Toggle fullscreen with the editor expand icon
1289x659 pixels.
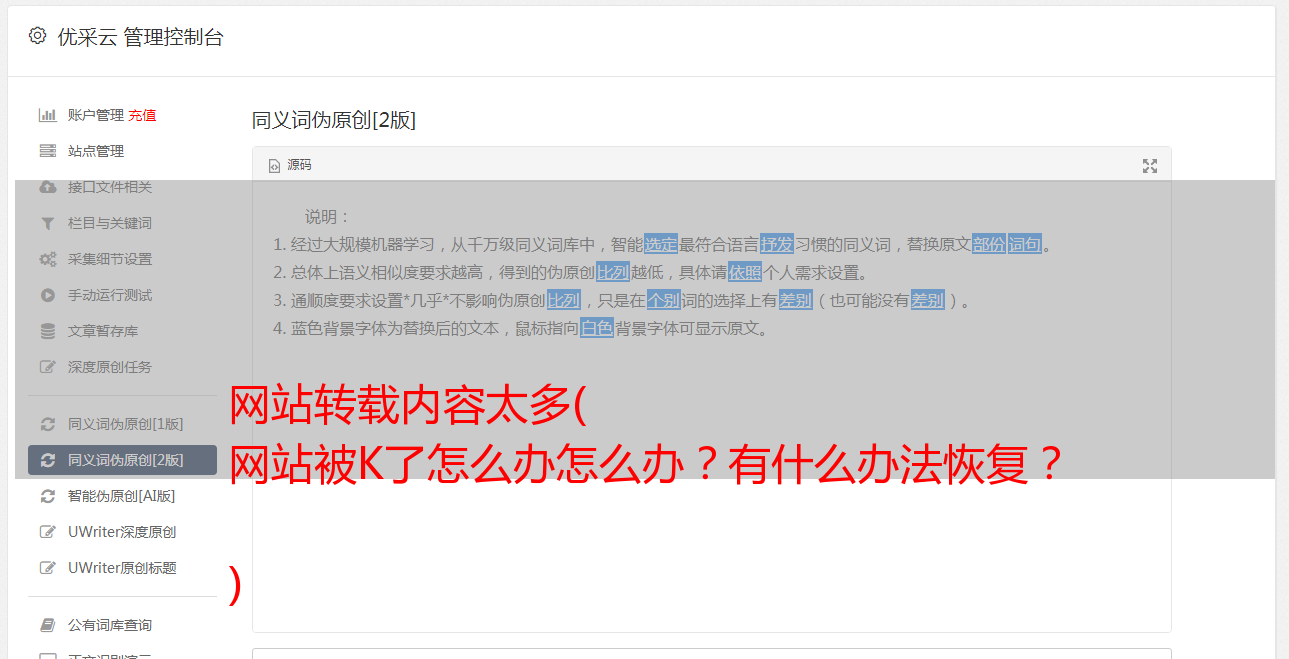pyautogui.click(x=1150, y=166)
